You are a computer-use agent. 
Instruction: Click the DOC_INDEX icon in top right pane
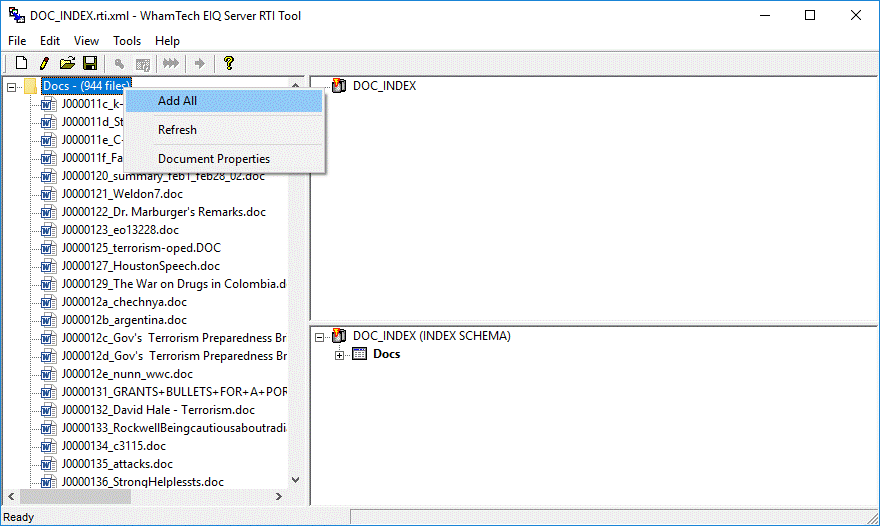339,86
